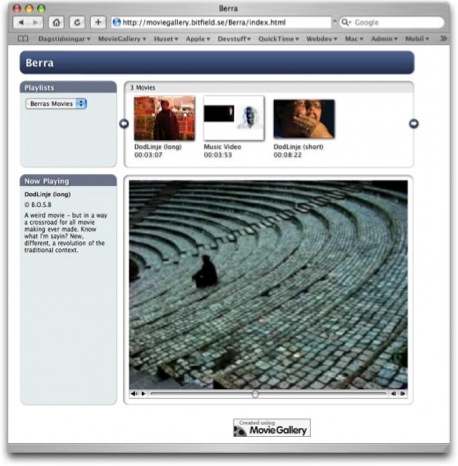Show previous movies with left arrow
The width and height of the screenshot is (458, 466).
pyautogui.click(x=124, y=124)
